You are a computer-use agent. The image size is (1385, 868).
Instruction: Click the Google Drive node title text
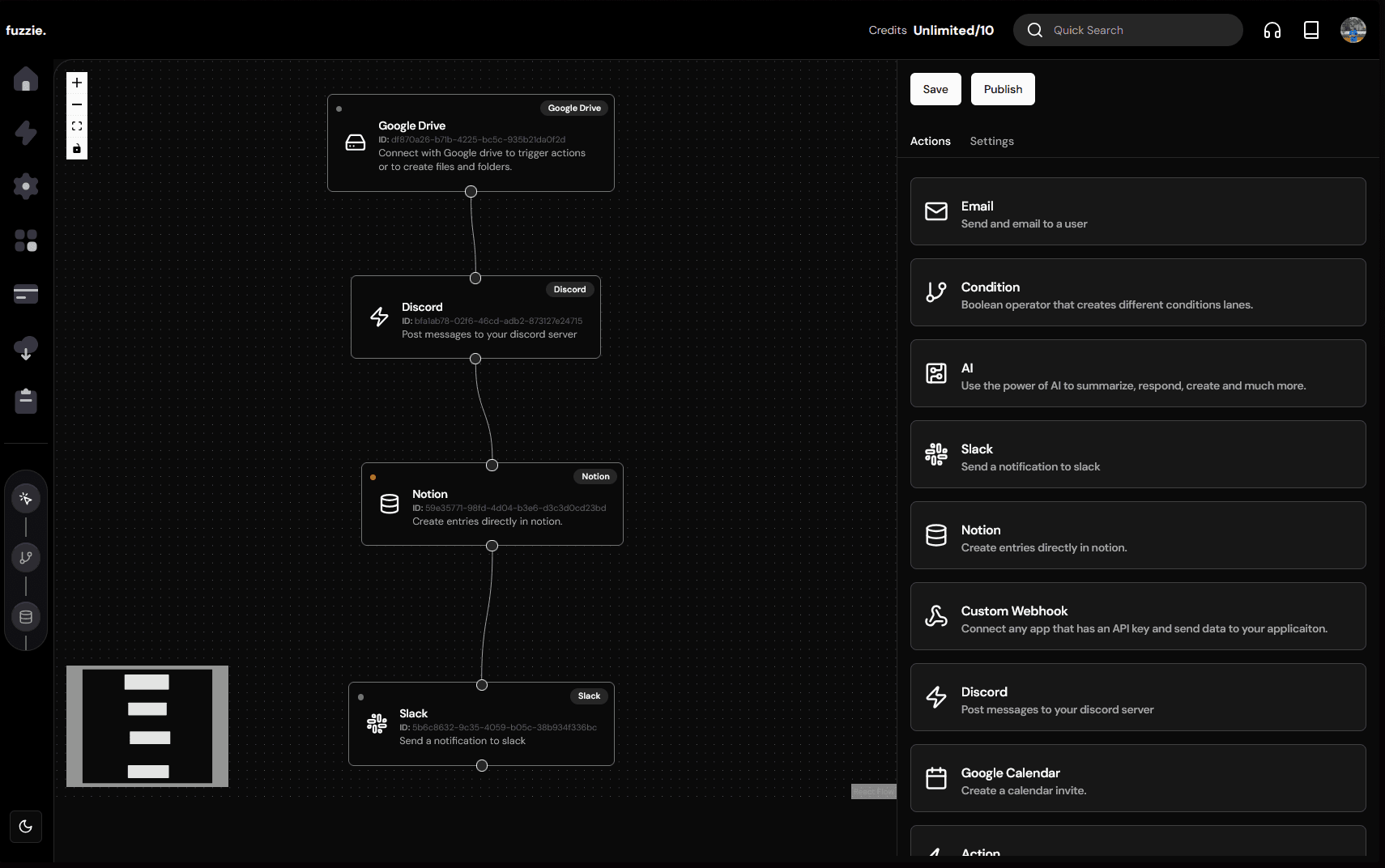coord(412,126)
